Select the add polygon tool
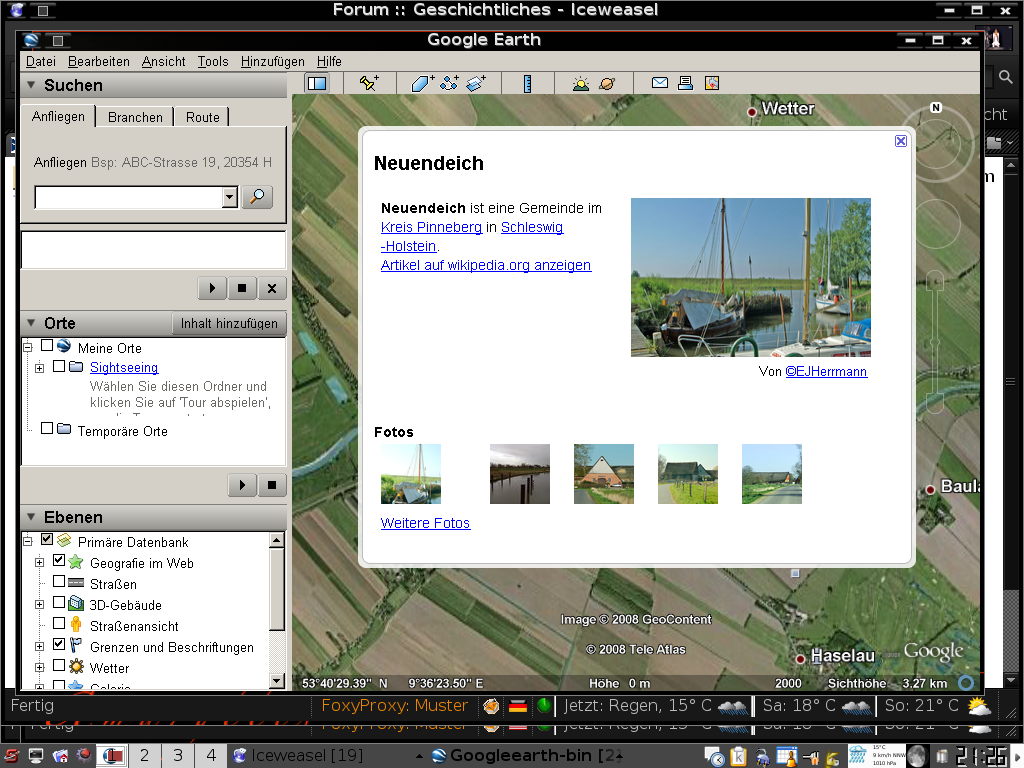This screenshot has height=768, width=1024. [x=422, y=84]
